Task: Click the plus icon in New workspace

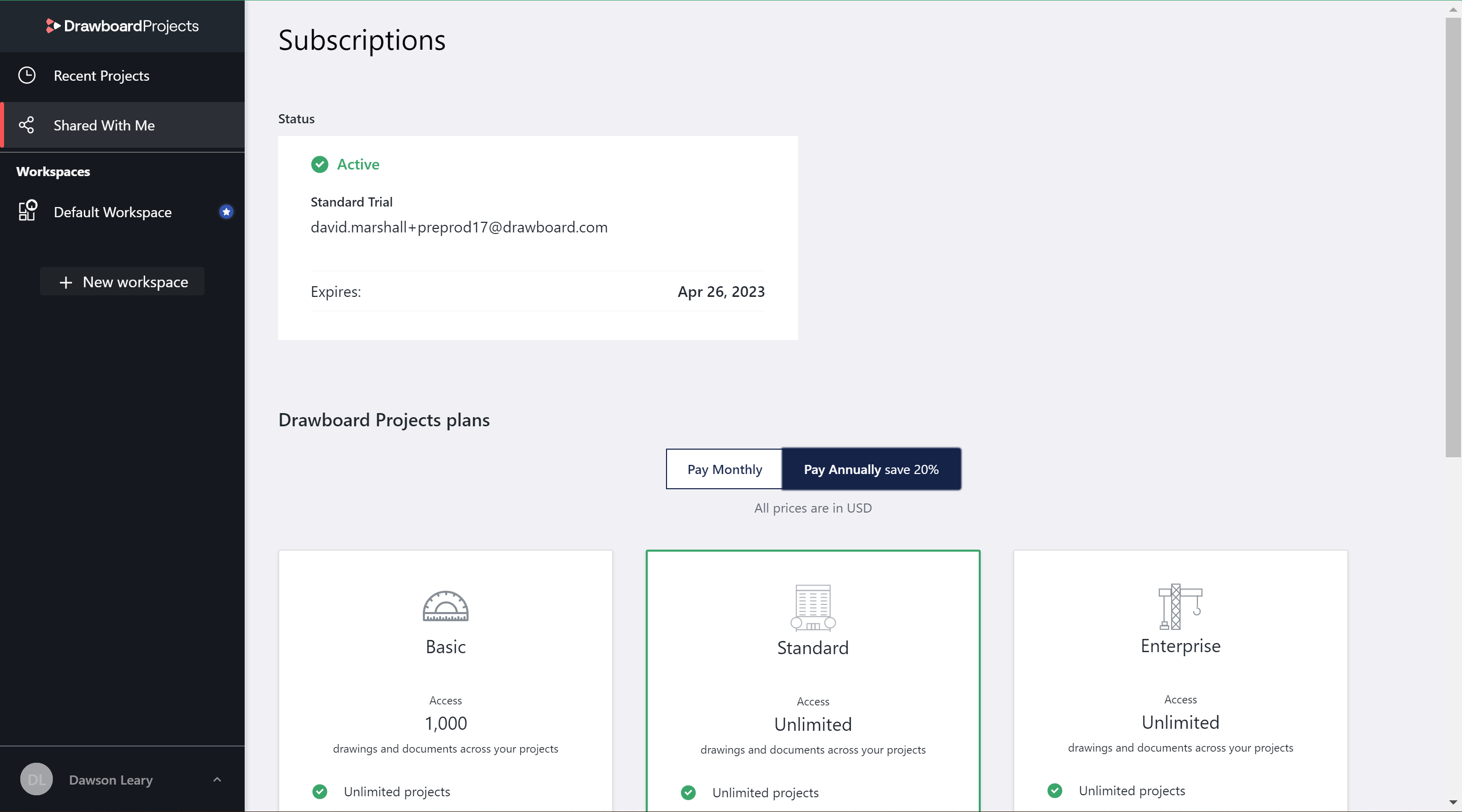Action: point(66,282)
